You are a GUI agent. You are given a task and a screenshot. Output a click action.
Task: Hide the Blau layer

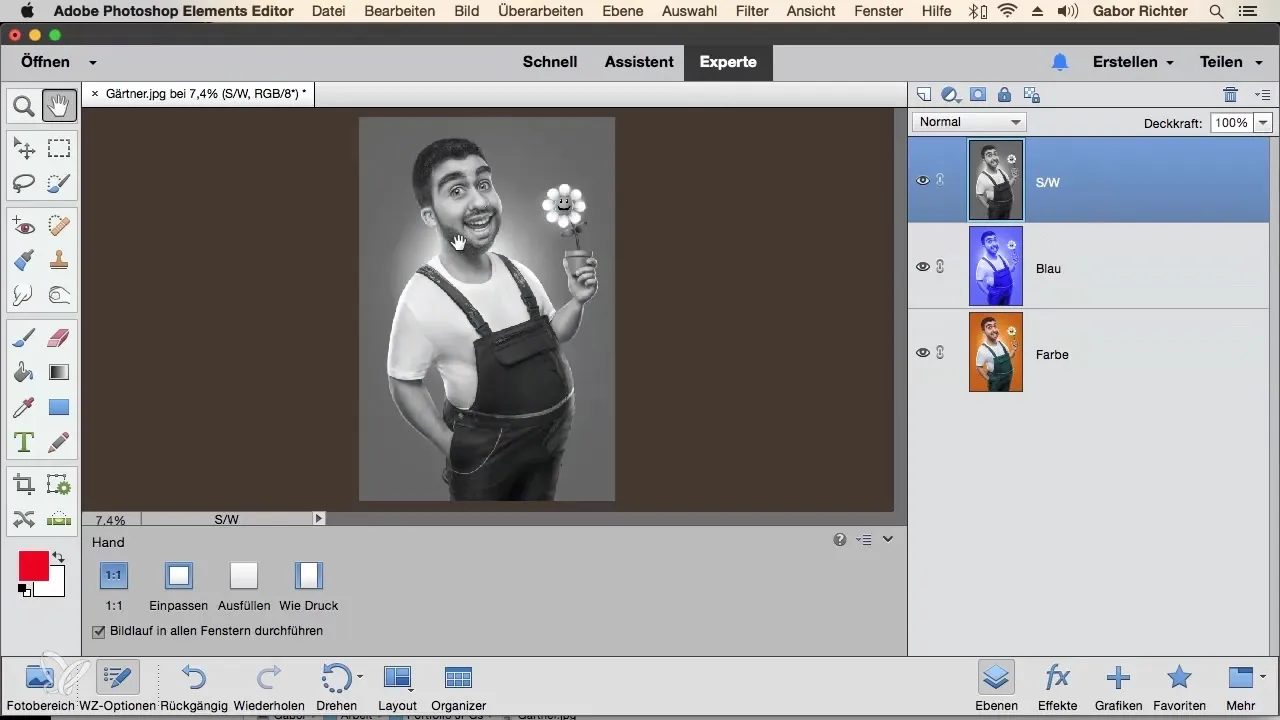tap(923, 267)
